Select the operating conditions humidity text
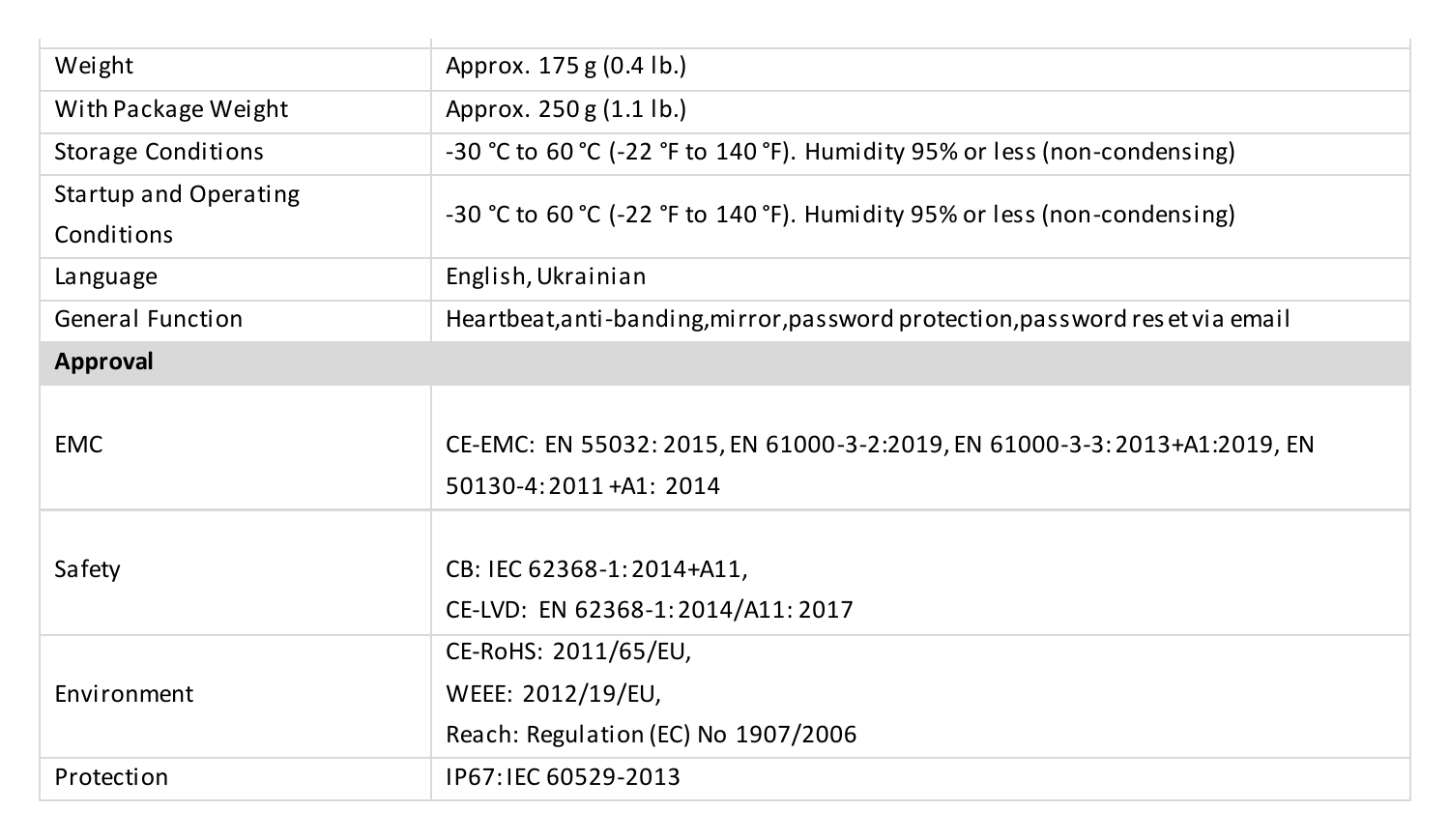Image resolution: width=1450 pixels, height=840 pixels. coord(1019,214)
